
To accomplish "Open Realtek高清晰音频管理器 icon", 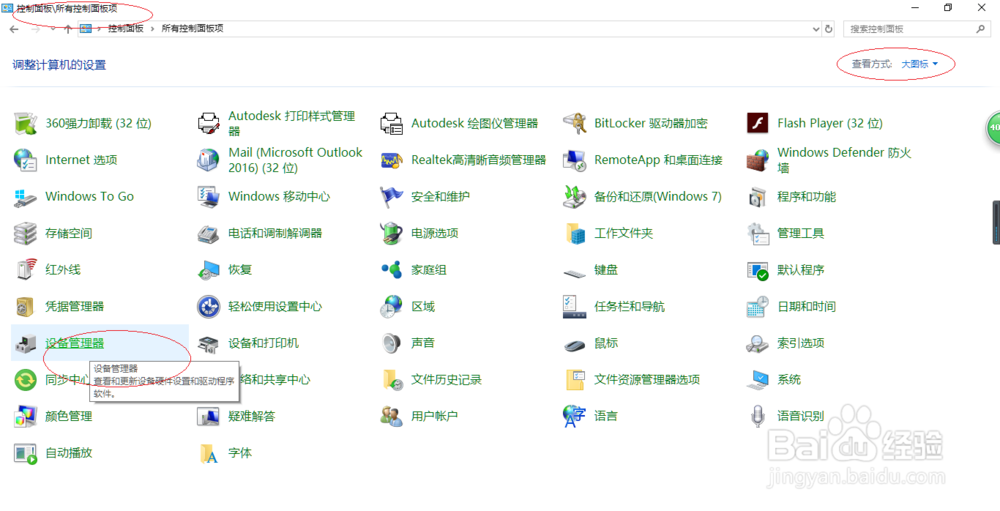I will [391, 160].
